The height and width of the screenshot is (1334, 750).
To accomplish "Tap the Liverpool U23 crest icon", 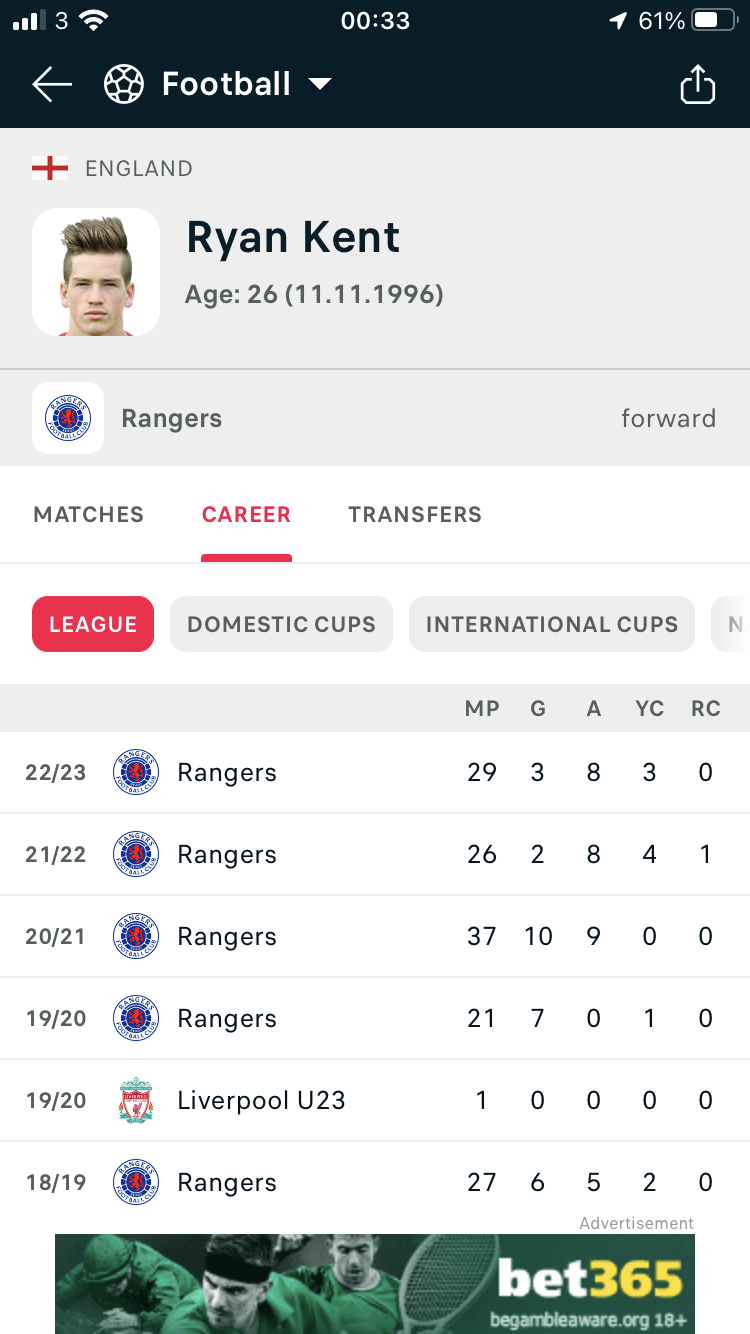I will [x=136, y=1100].
